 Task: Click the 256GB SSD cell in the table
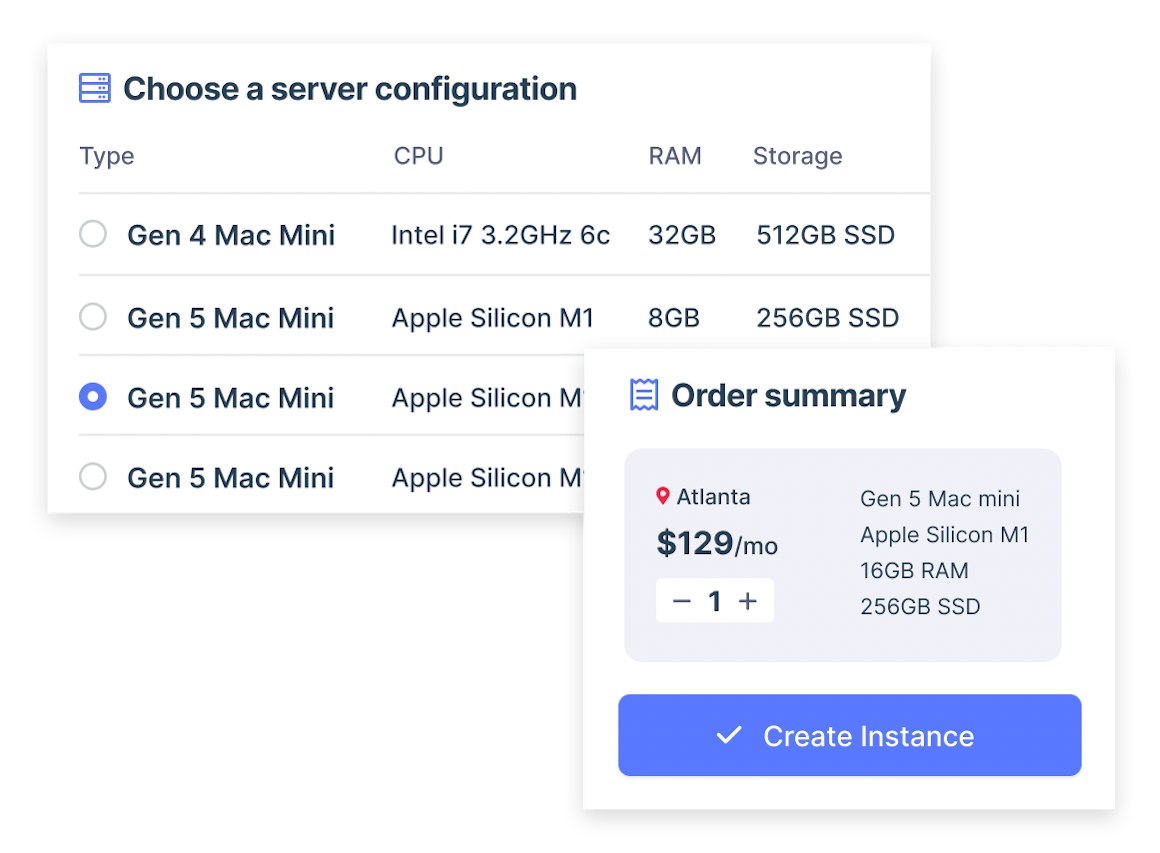(x=827, y=318)
